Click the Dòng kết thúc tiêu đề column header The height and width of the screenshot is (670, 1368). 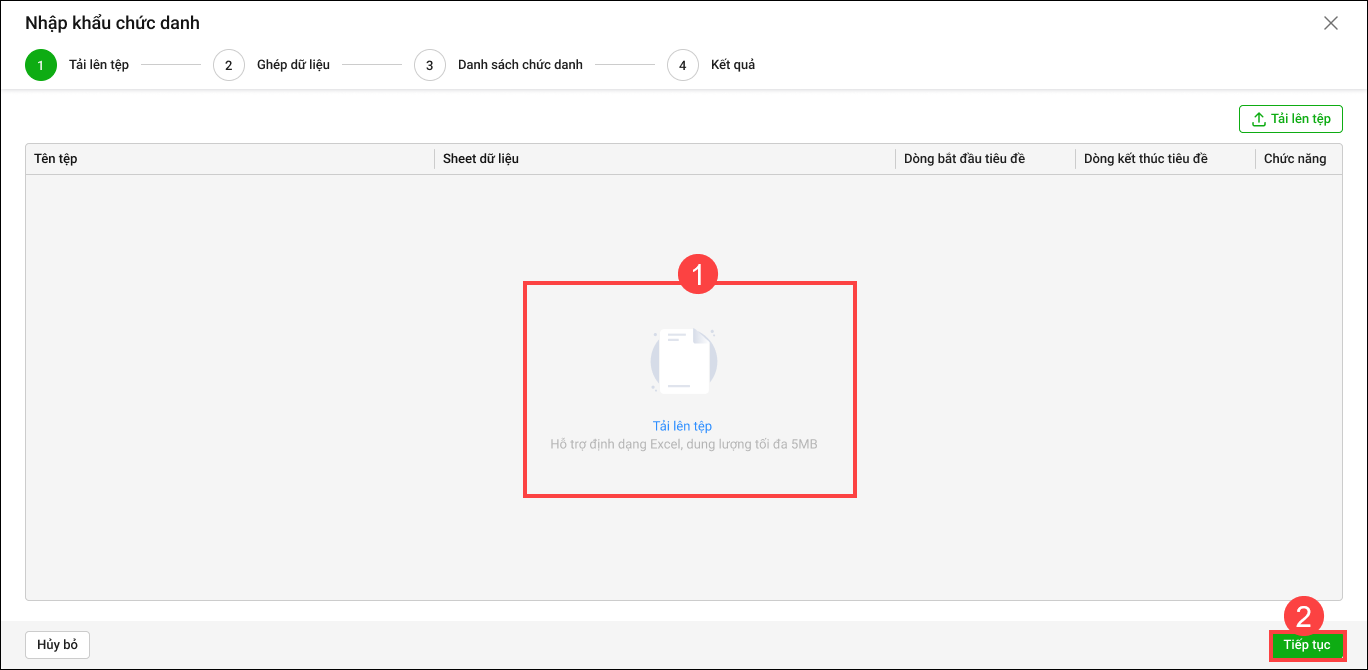(1146, 159)
